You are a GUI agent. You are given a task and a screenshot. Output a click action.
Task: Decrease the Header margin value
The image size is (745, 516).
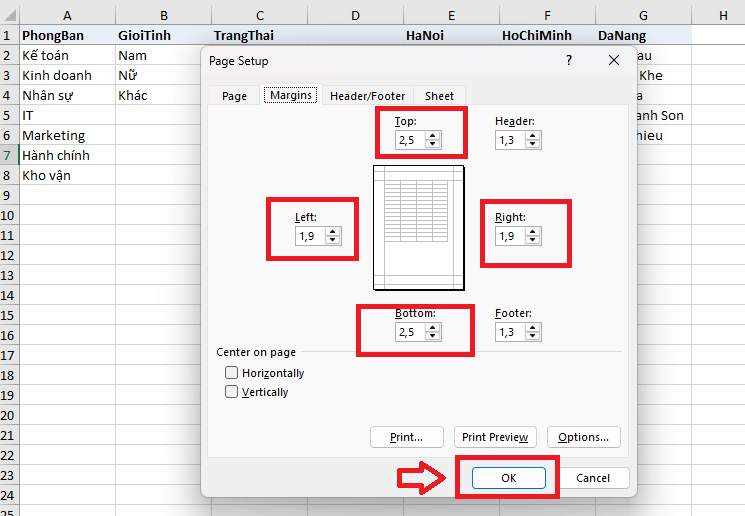tap(533, 144)
